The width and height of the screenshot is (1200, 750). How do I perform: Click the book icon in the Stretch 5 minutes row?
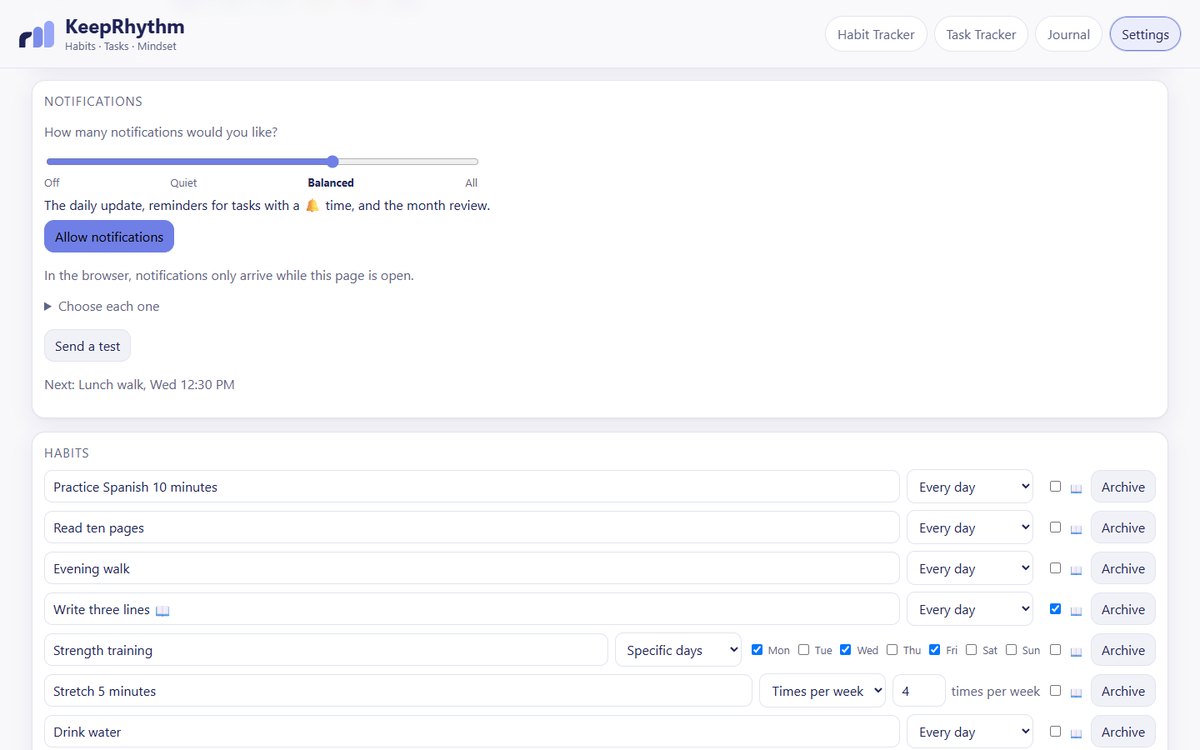(x=1076, y=692)
